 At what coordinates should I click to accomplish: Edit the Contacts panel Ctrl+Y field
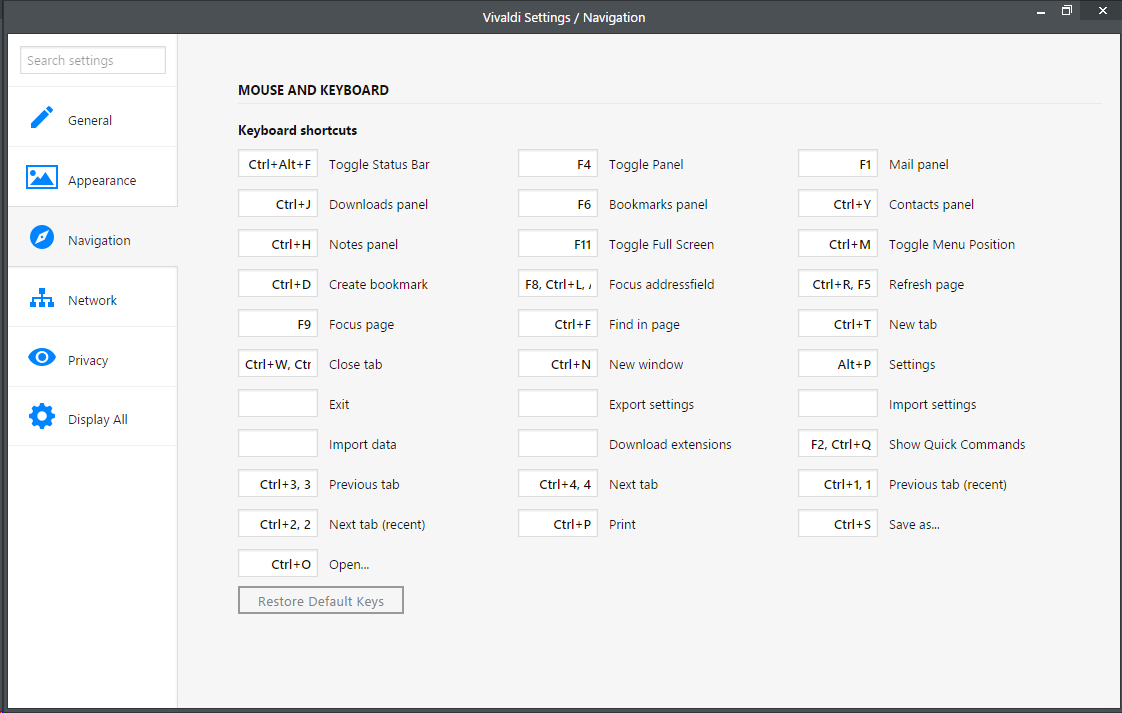click(838, 204)
